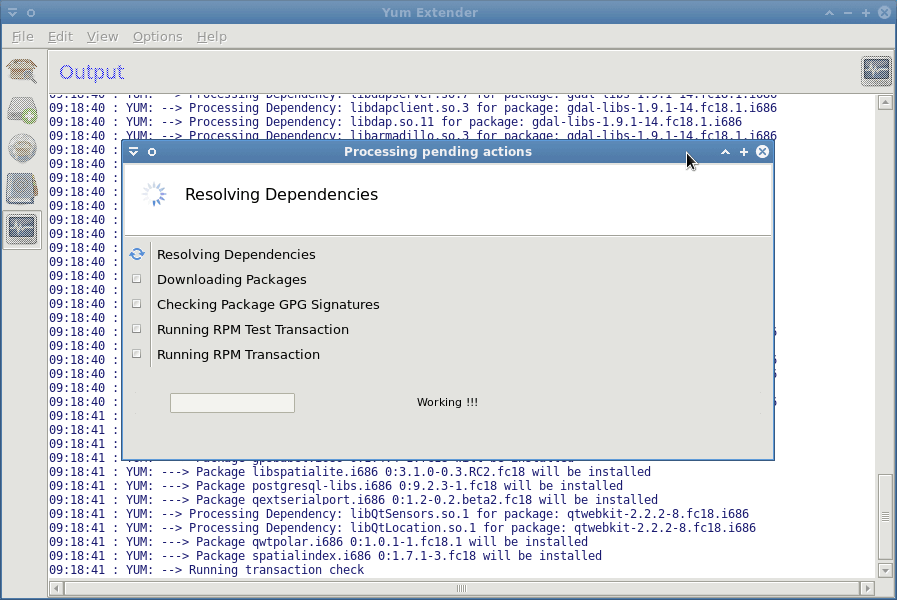
Task: Open the Help menu
Action: (212, 37)
